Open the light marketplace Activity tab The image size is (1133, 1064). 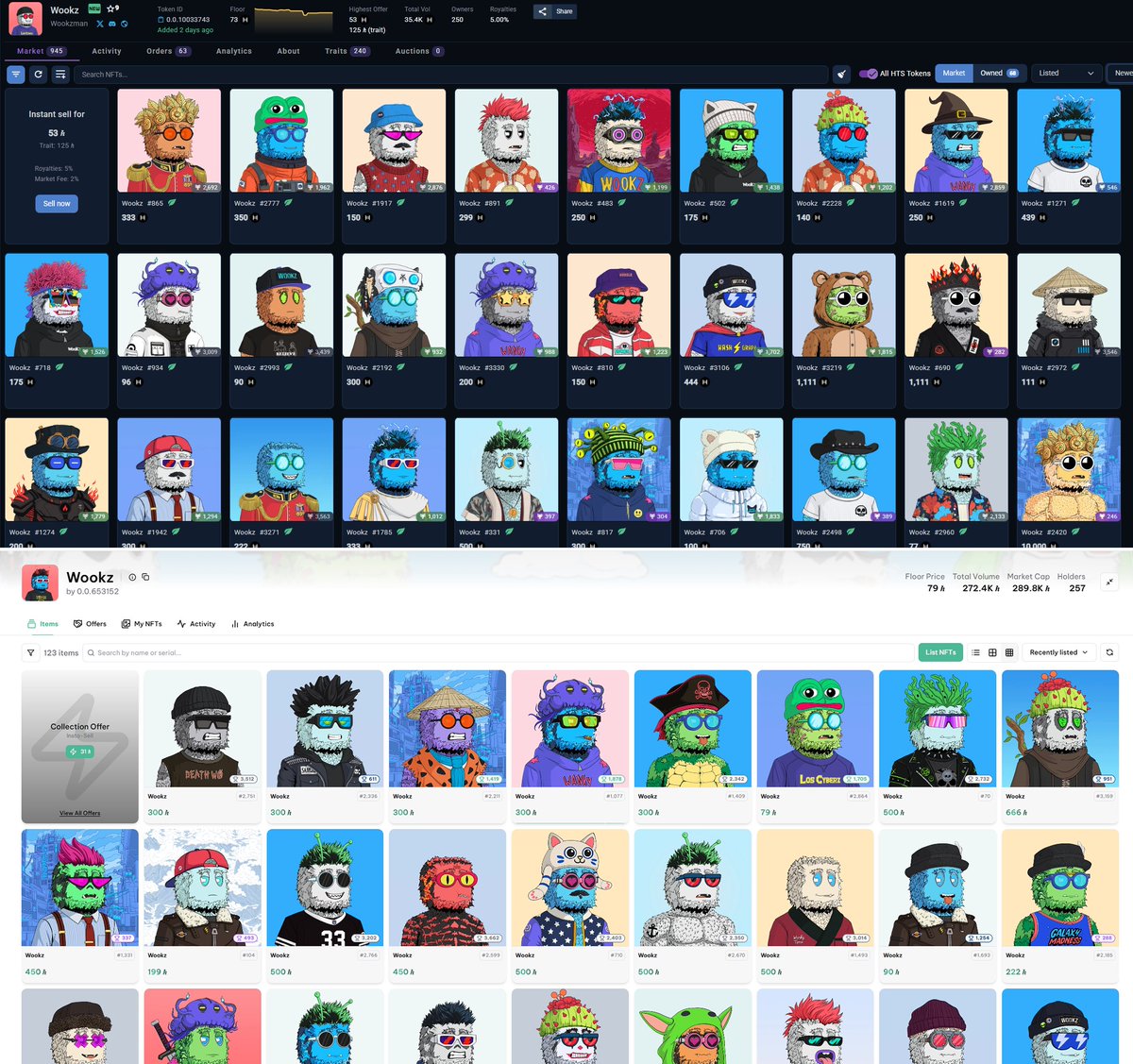click(x=195, y=624)
